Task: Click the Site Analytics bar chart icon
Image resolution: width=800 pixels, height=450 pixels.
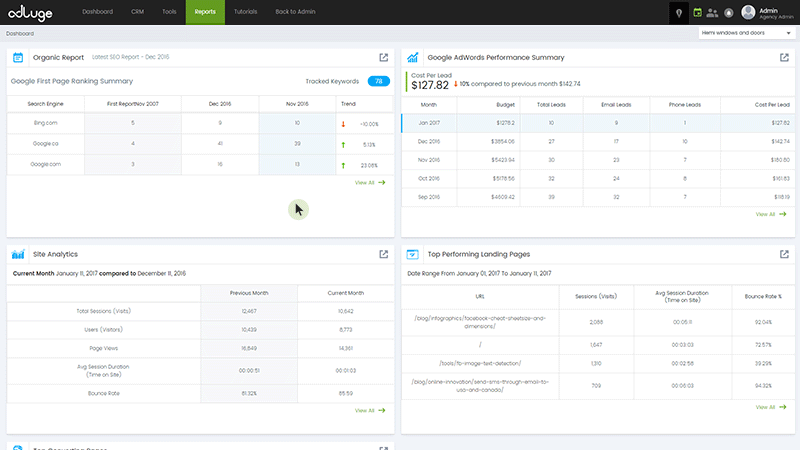Action: coord(18,254)
